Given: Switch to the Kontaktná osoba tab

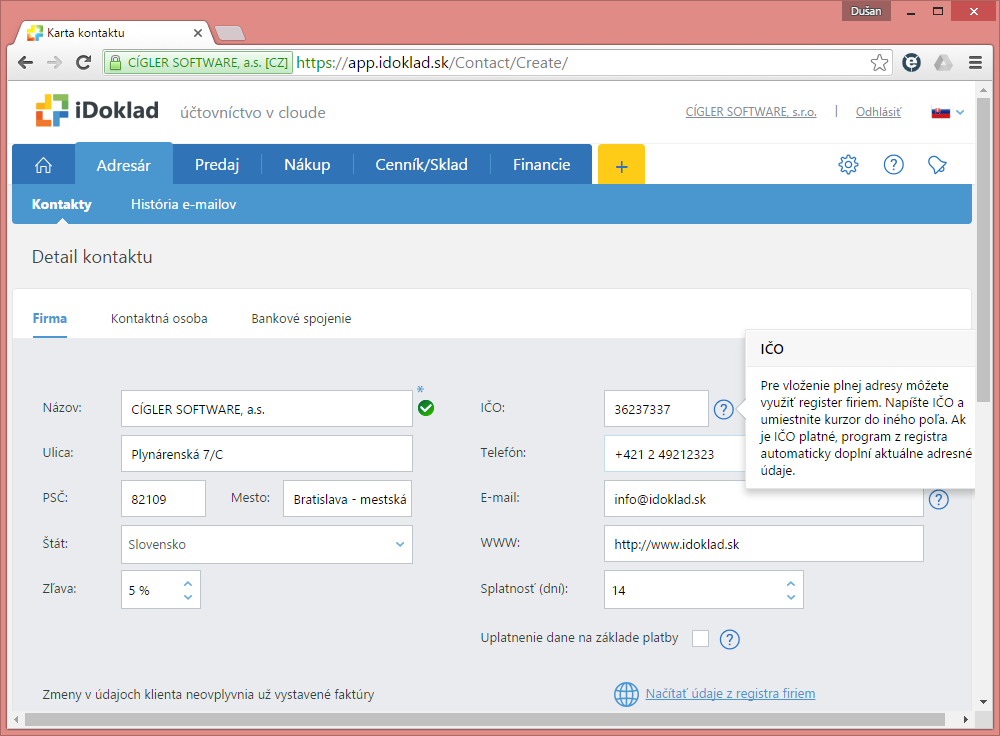Looking at the screenshot, I should coord(159,319).
